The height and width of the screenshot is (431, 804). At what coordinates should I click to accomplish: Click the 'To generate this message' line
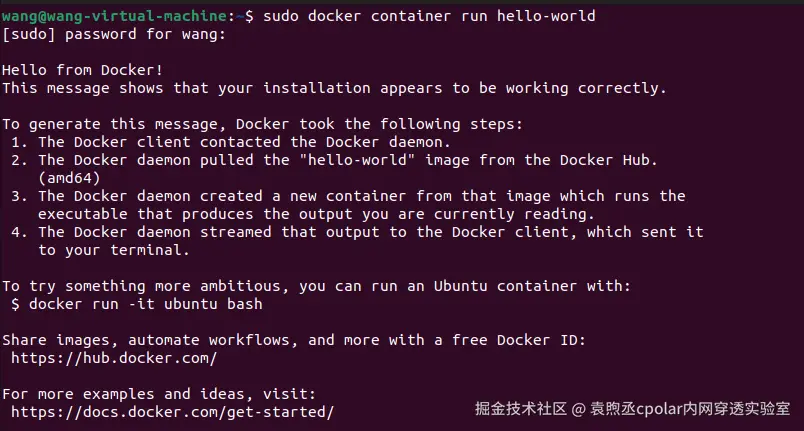tap(262, 124)
